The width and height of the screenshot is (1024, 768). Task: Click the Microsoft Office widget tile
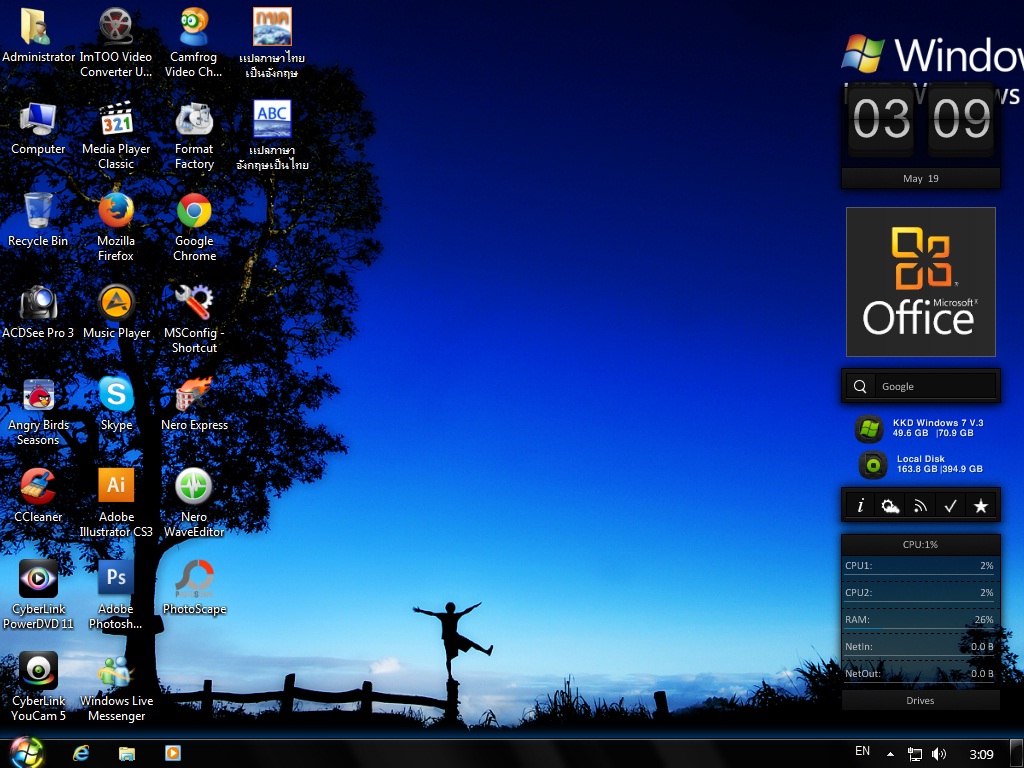(x=920, y=281)
